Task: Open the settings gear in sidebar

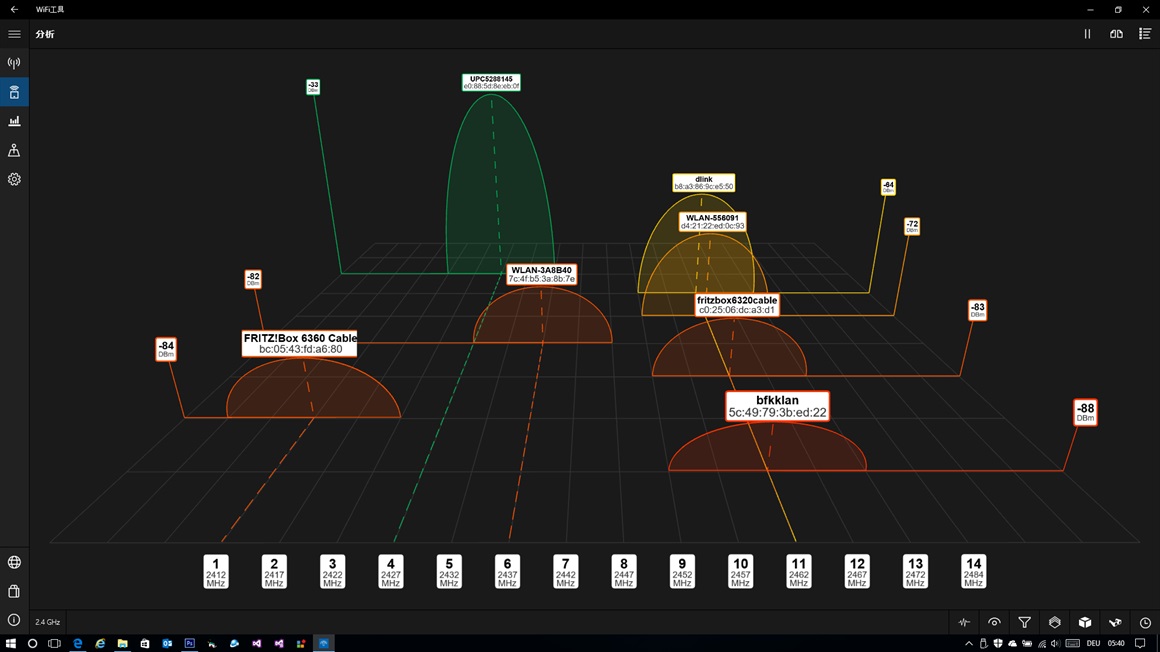Action: (x=14, y=179)
